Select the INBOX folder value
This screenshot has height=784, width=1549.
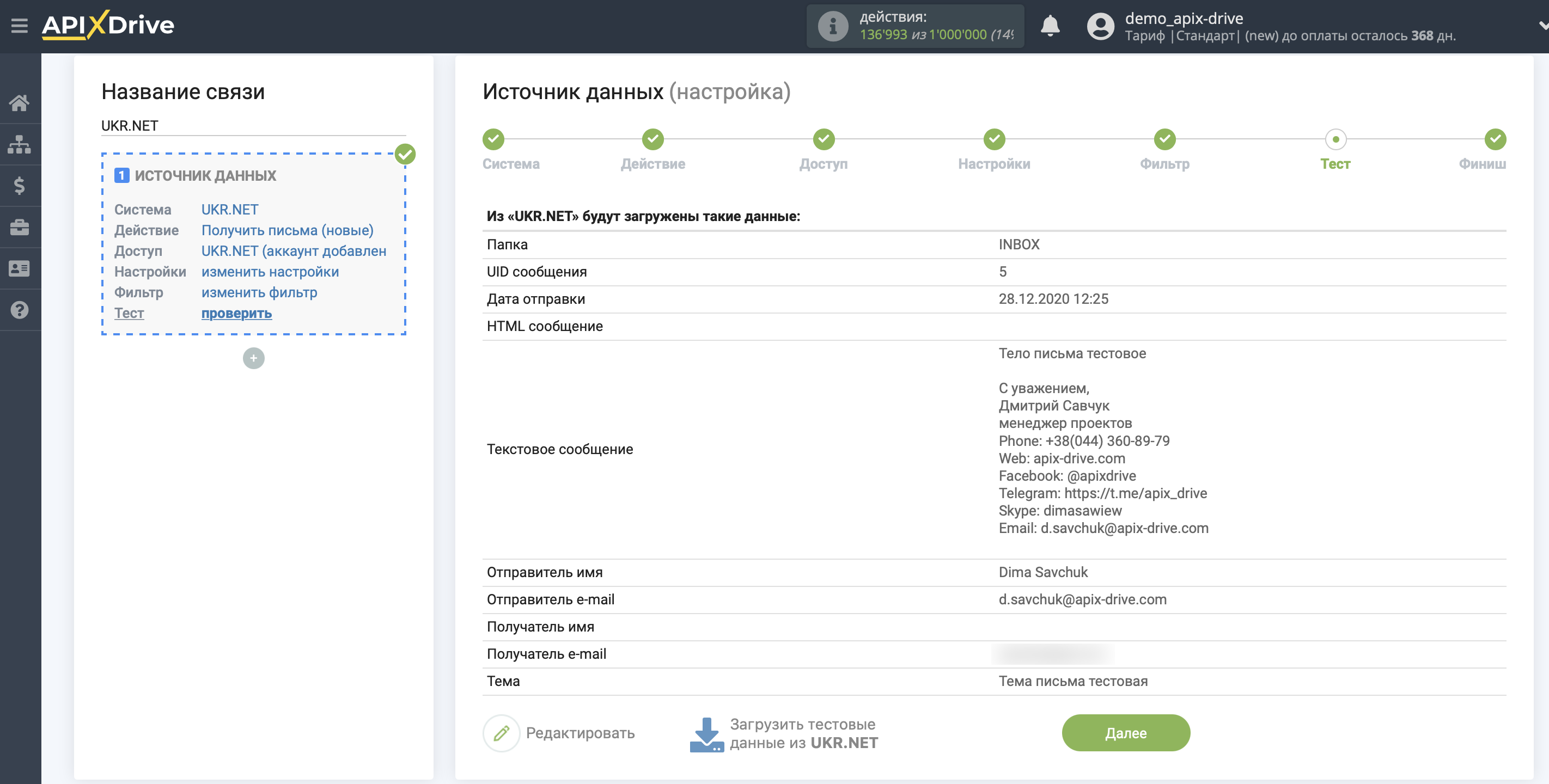[x=1019, y=244]
